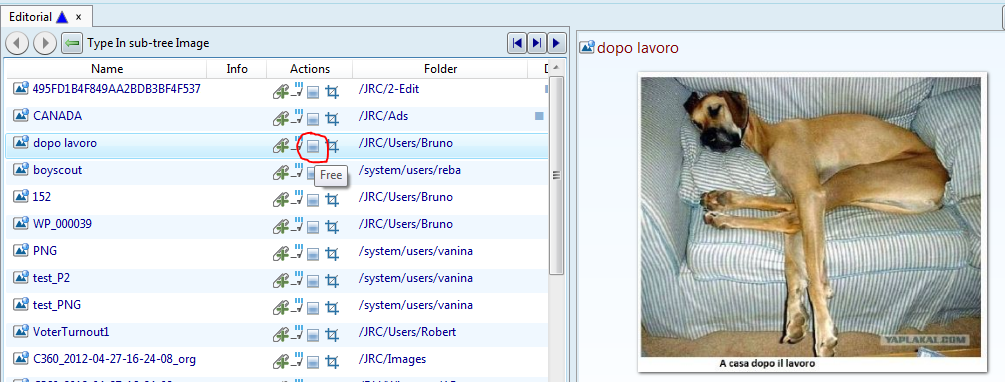Click checklist action icon for WP_000039 row
The image size is (1005, 382).
point(297,225)
